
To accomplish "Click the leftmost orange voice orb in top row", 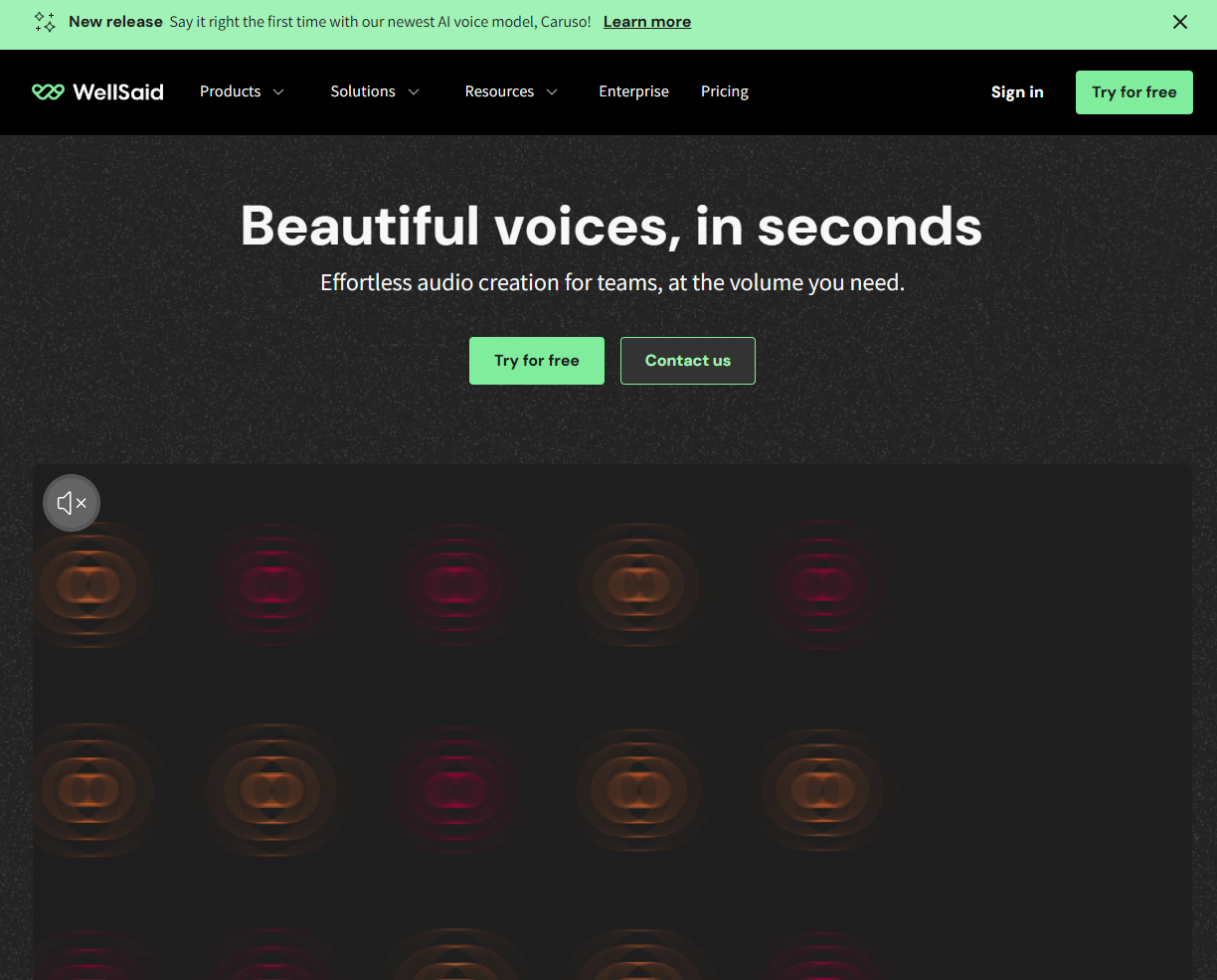I will (89, 584).
